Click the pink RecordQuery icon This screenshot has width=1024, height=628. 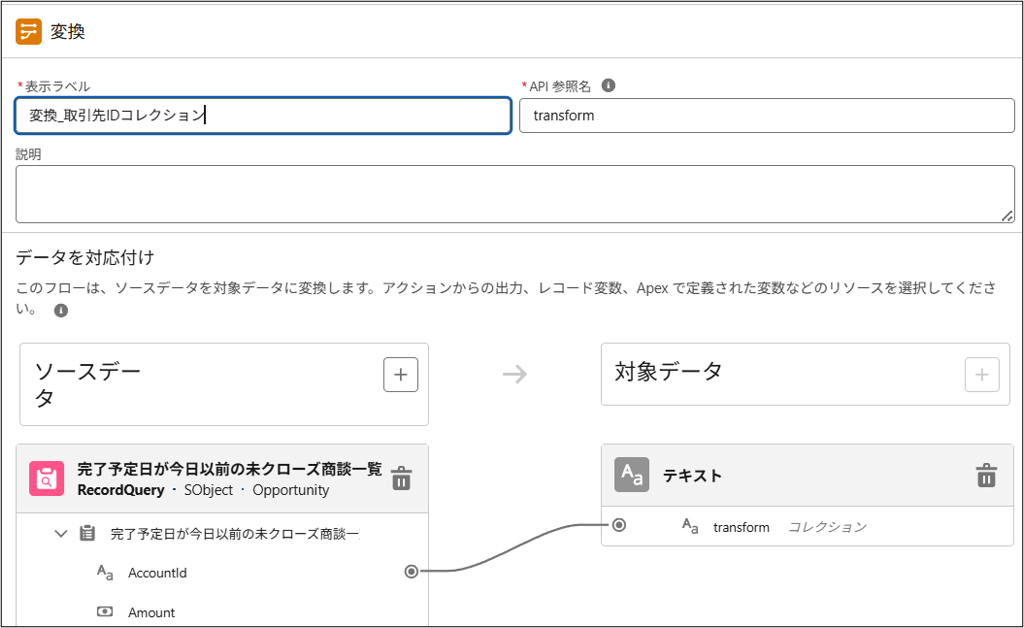pyautogui.click(x=46, y=479)
